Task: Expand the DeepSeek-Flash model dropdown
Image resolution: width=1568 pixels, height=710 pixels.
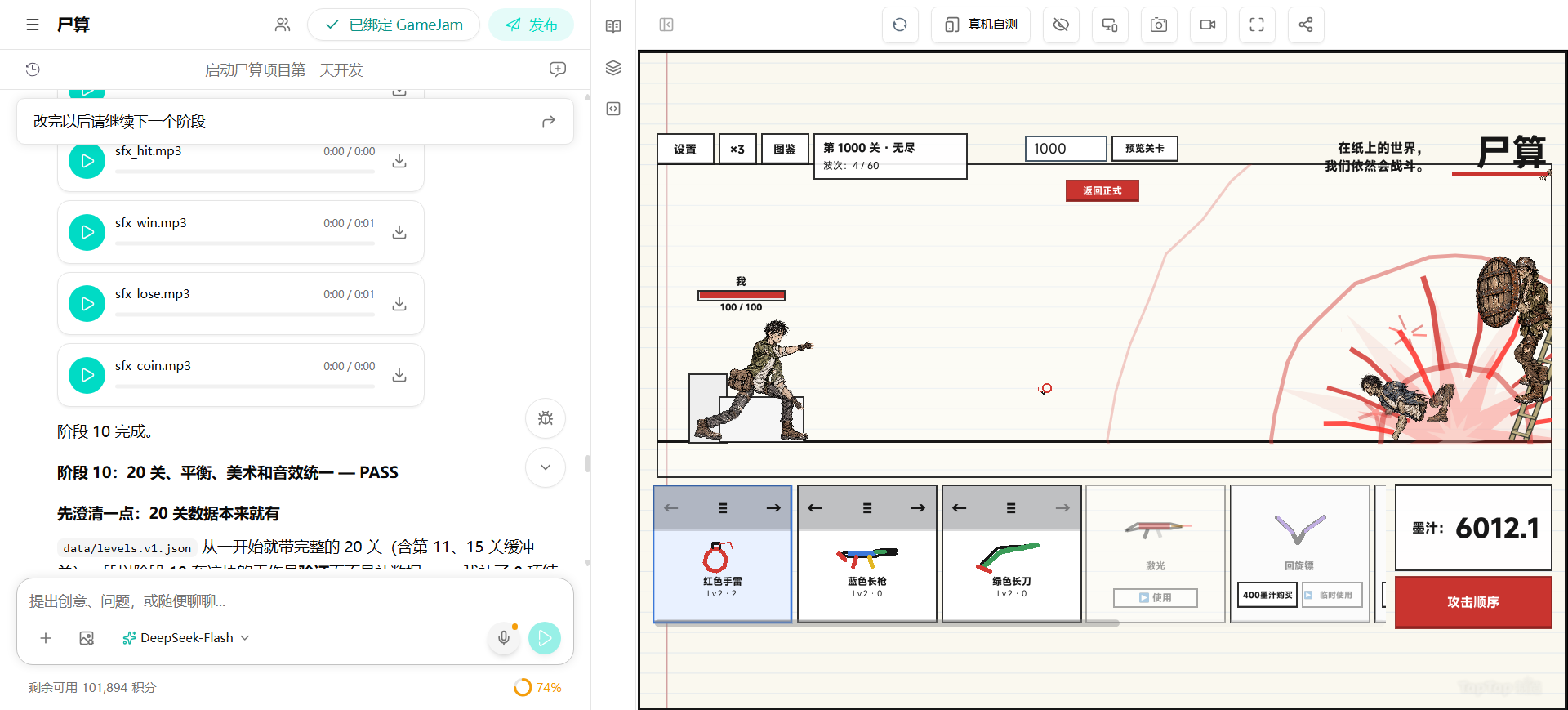Action: (186, 638)
